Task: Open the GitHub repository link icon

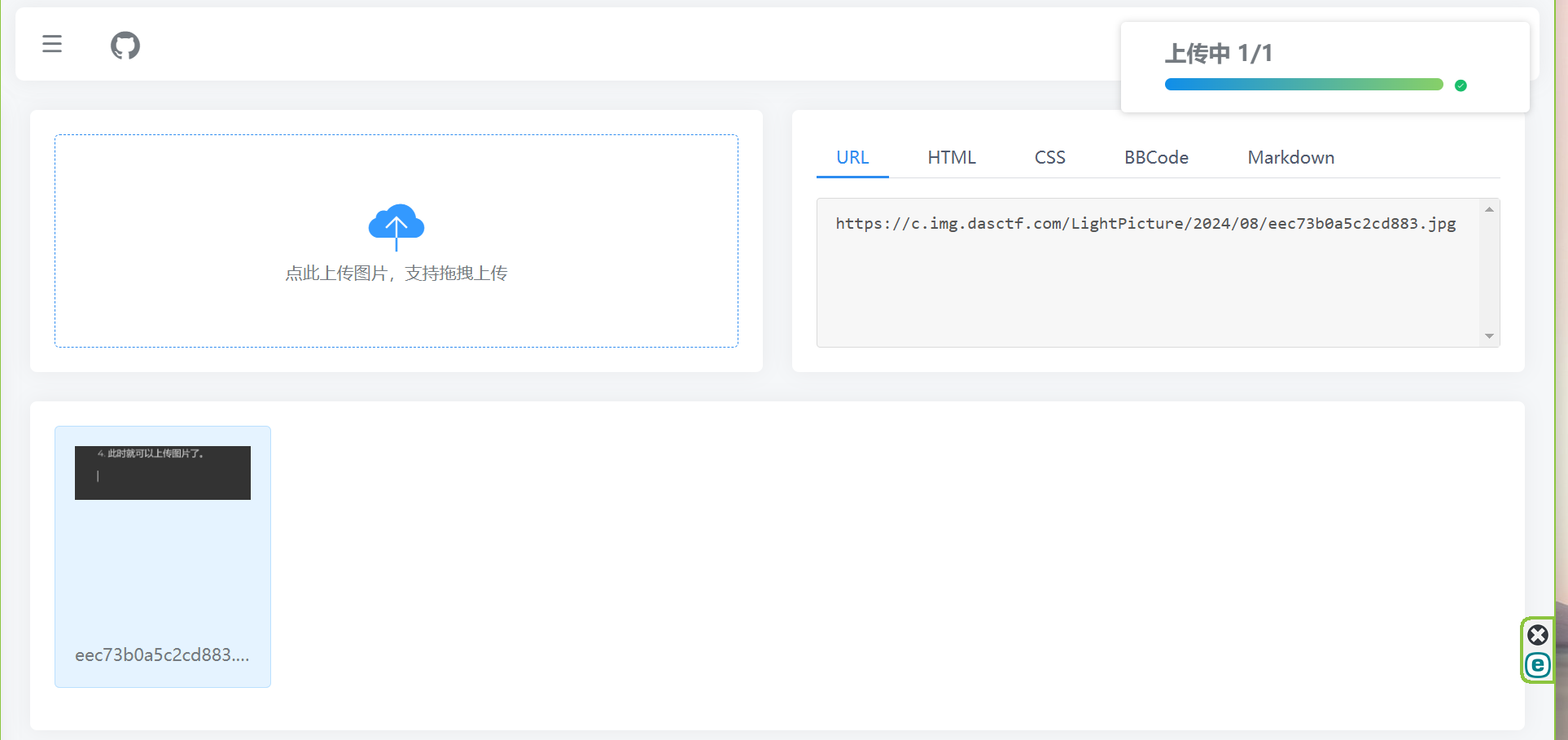Action: [125, 46]
